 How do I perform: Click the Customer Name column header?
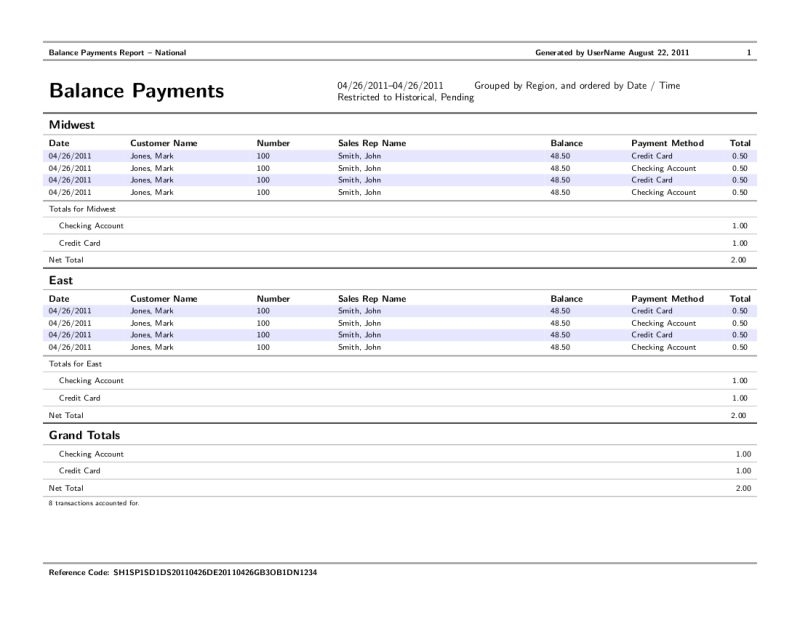[x=162, y=143]
